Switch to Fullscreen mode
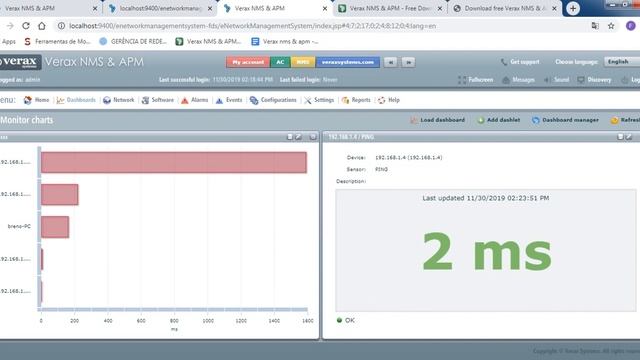This screenshot has width=640, height=360. (476, 80)
